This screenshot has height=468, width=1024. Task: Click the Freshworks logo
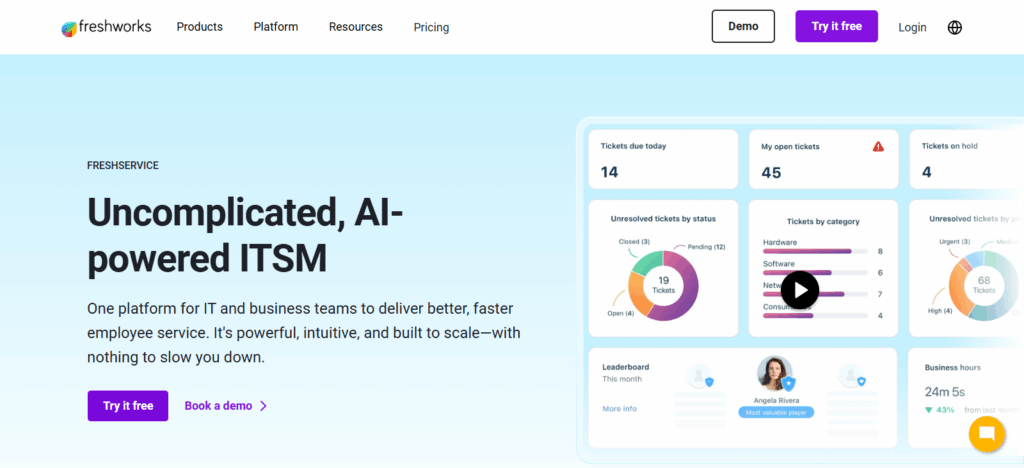tap(106, 27)
